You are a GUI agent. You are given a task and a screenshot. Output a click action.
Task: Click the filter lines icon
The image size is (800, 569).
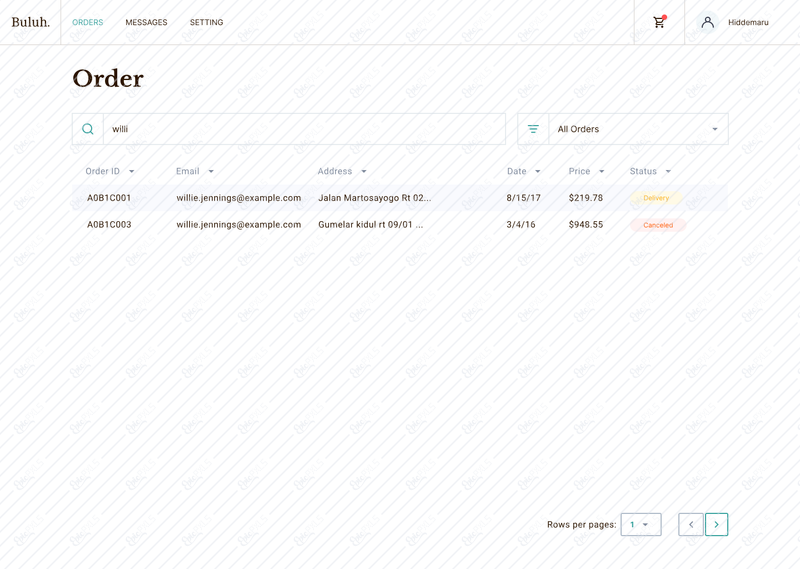coord(533,129)
